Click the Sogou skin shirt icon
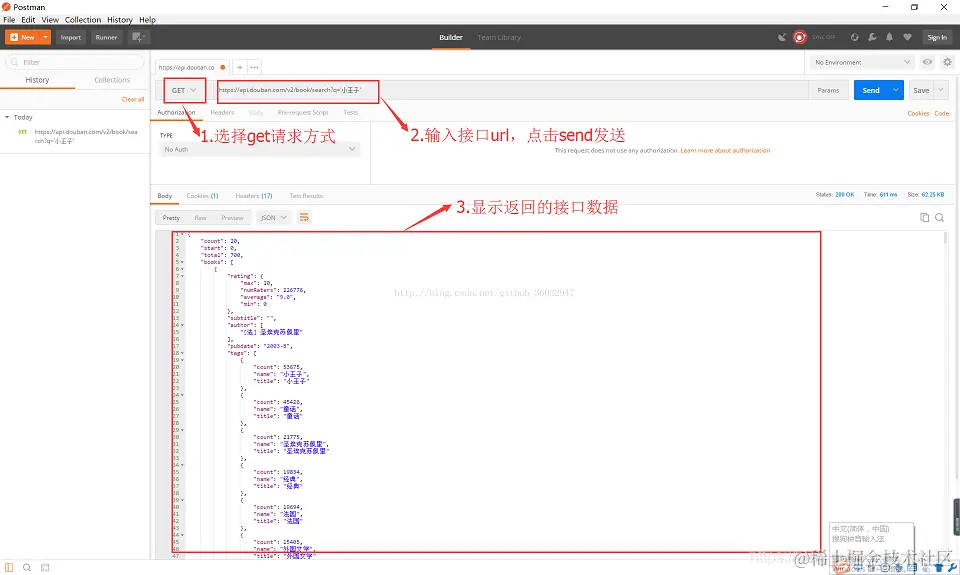This screenshot has width=960, height=575. [939, 568]
